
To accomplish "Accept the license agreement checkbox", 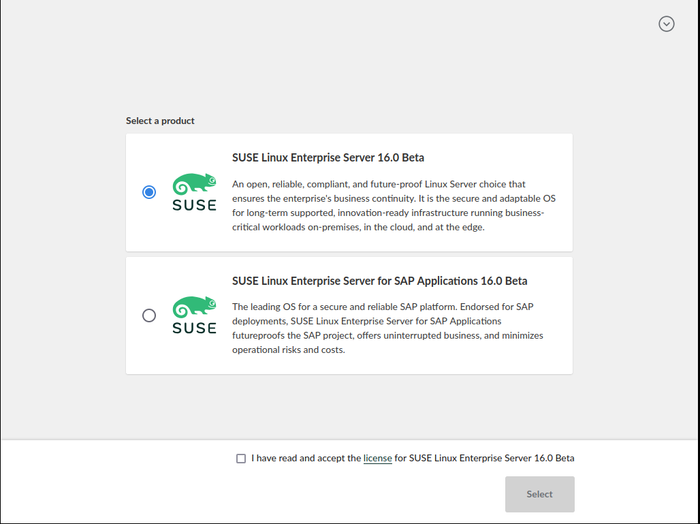I will point(241,458).
